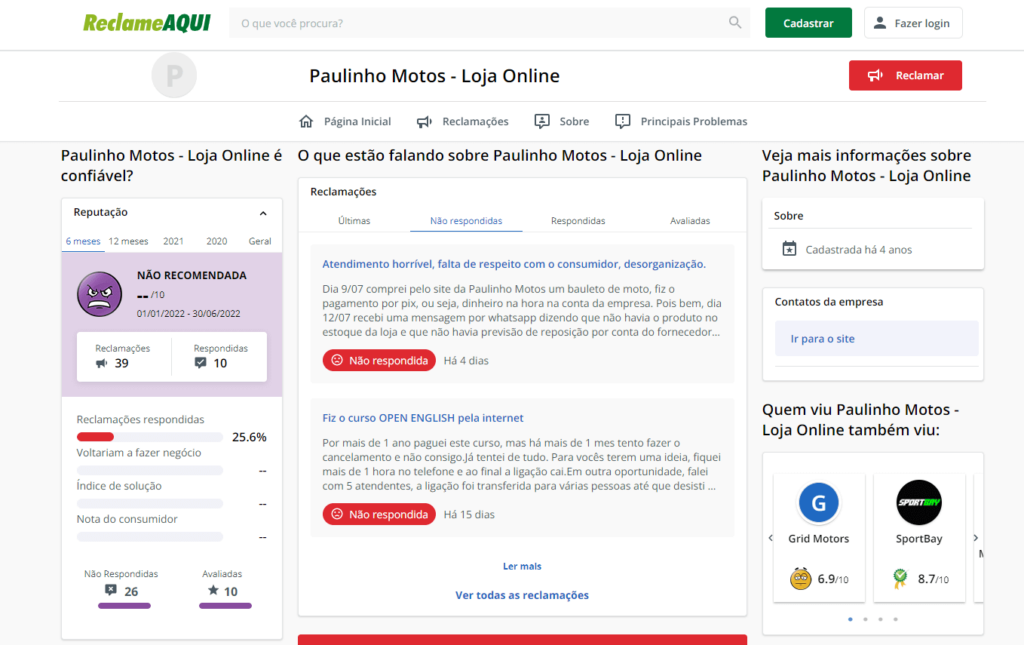This screenshot has width=1024, height=645.
Task: Click the calendar icon beside Cadastrada há 4 anos
Action: 791,249
